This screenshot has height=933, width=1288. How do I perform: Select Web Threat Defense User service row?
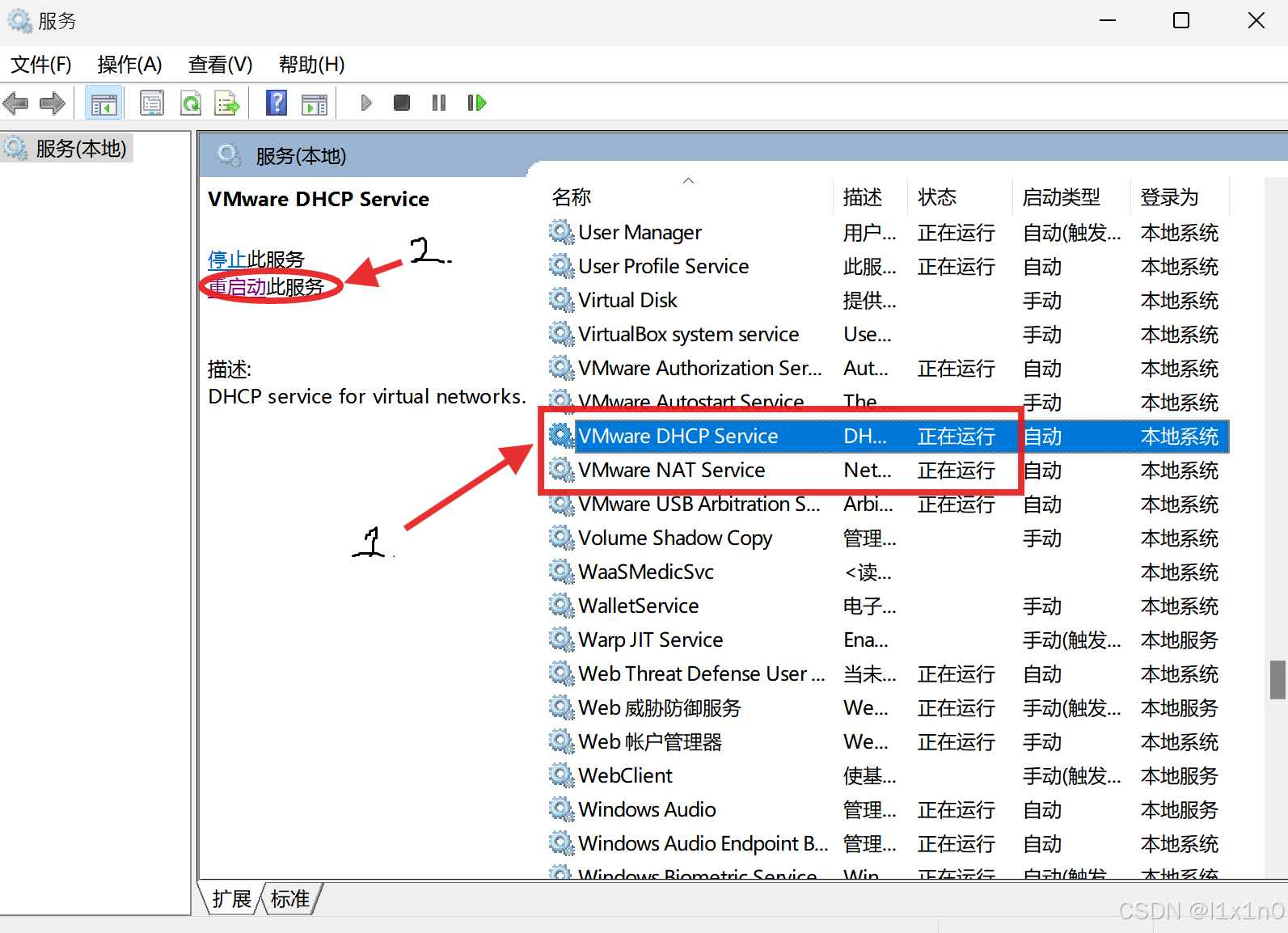point(888,674)
